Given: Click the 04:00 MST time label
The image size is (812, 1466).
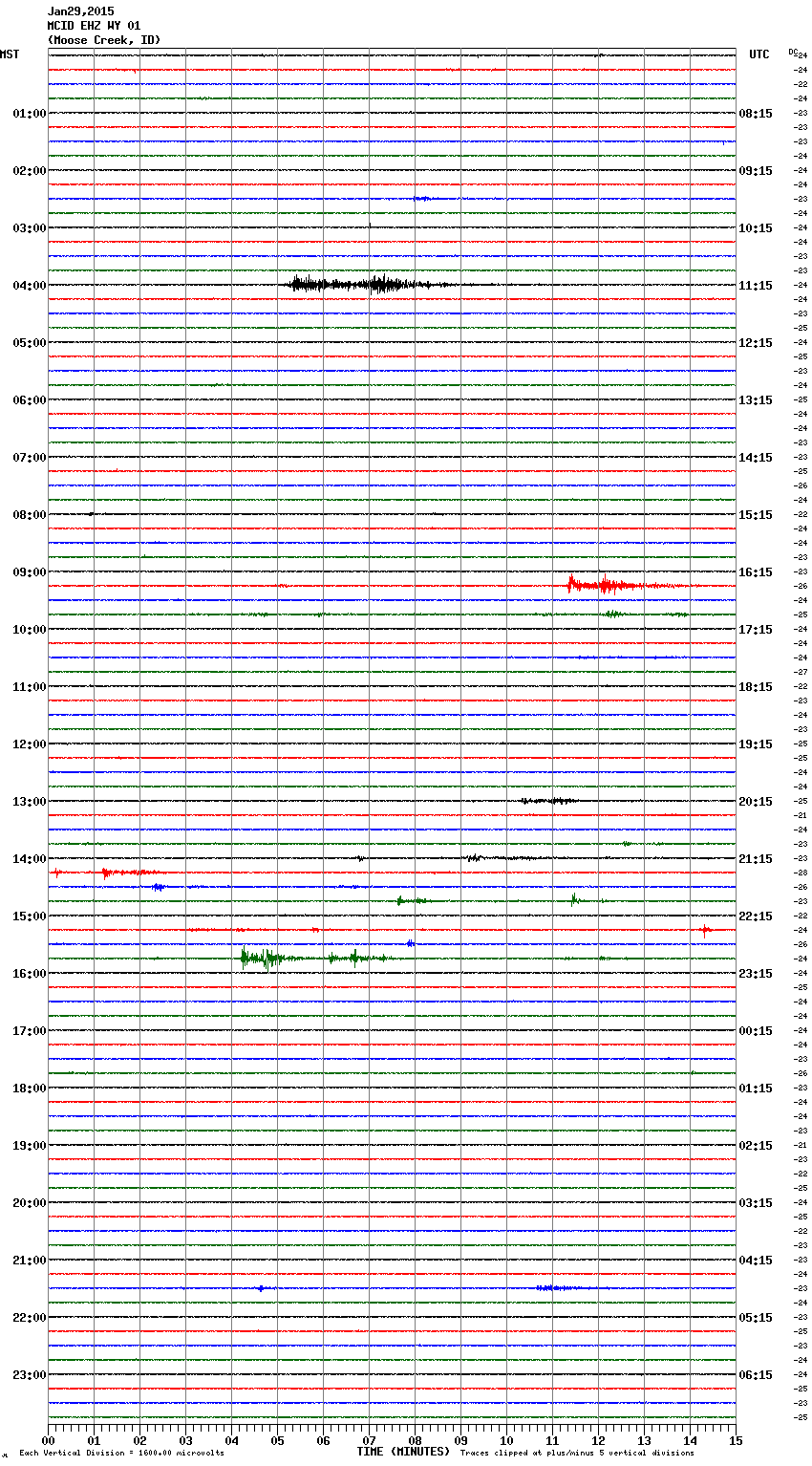Looking at the screenshot, I should pos(29,286).
